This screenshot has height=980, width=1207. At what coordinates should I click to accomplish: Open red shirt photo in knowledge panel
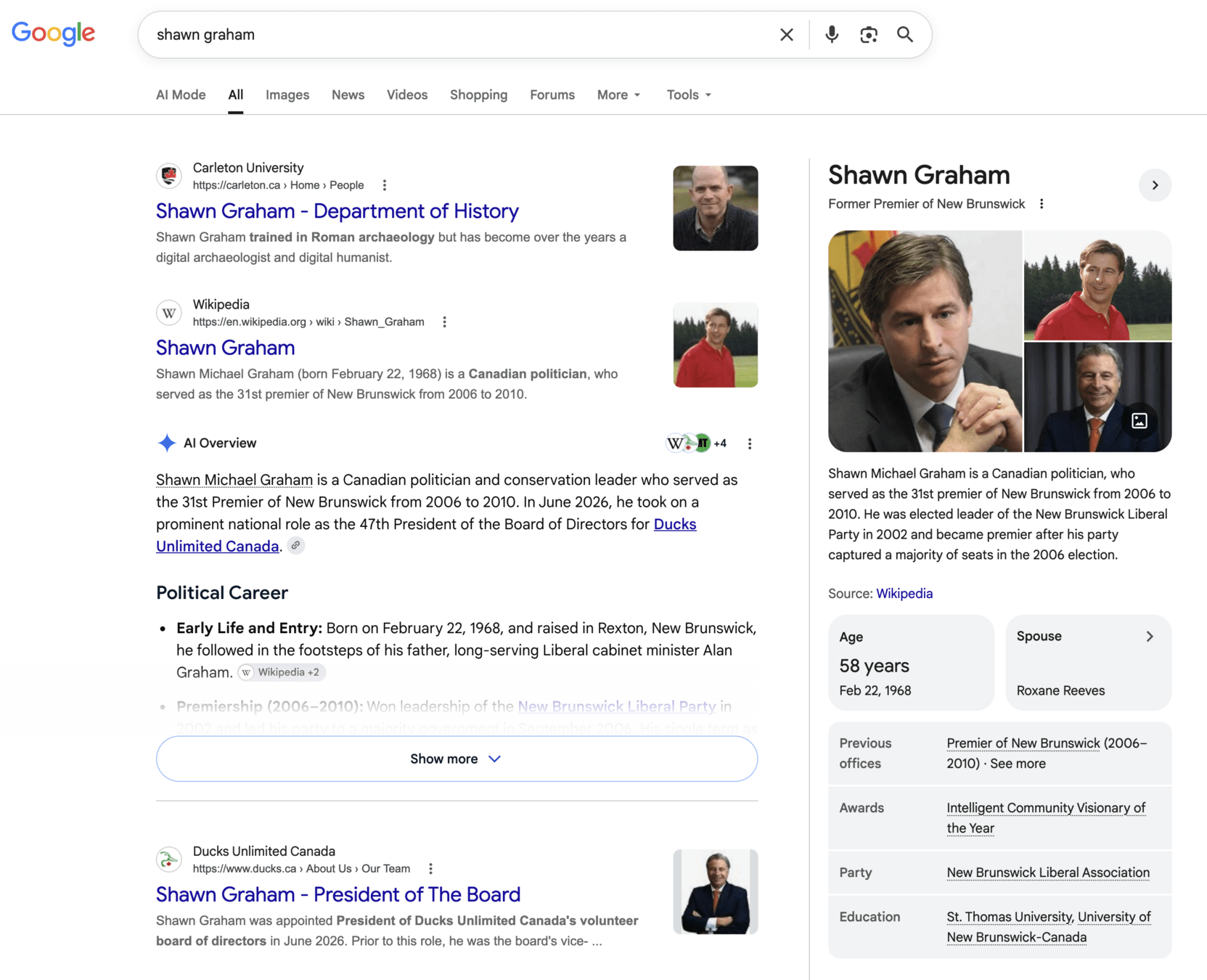click(1097, 285)
